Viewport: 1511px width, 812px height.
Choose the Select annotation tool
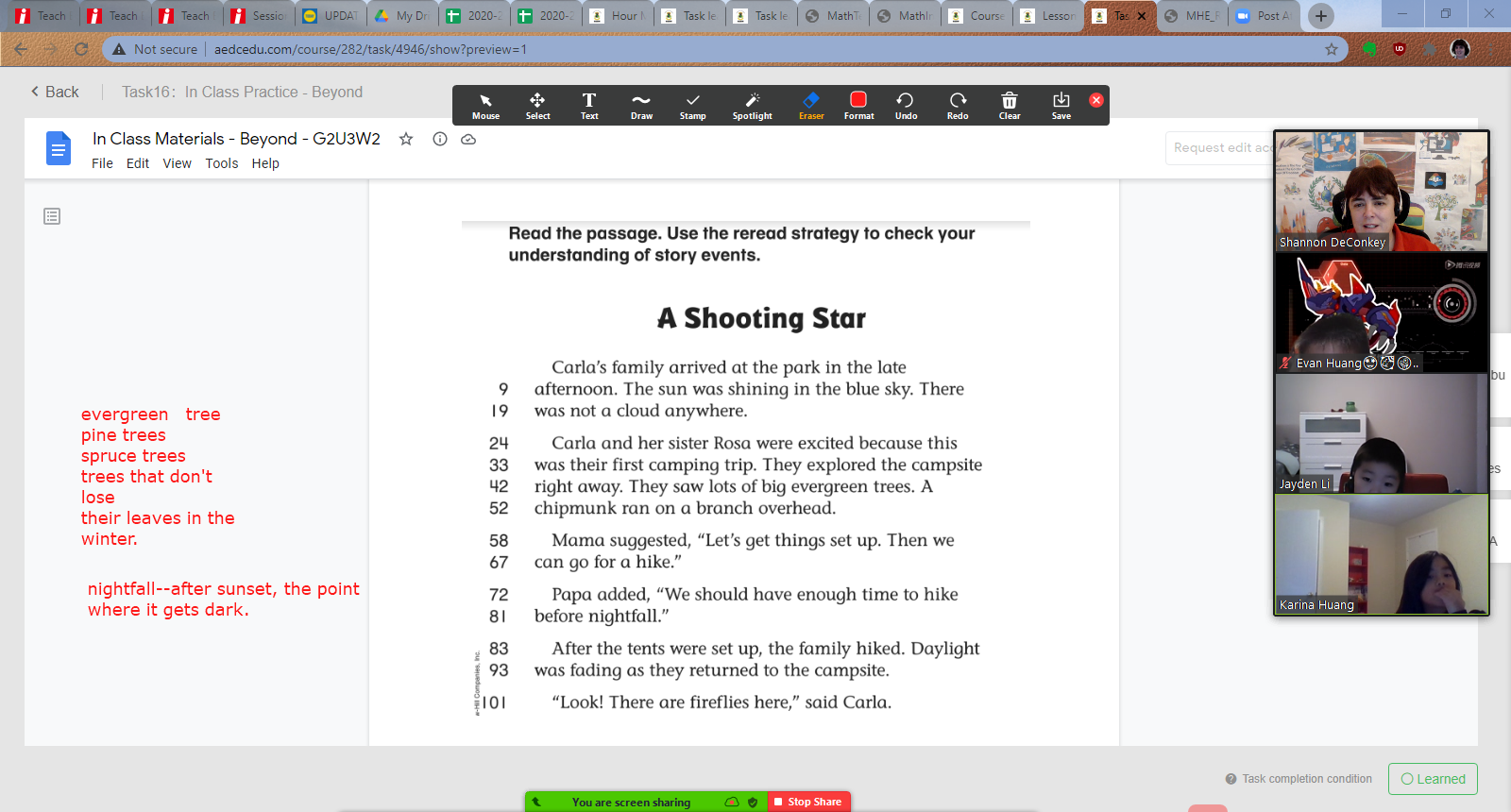(537, 106)
